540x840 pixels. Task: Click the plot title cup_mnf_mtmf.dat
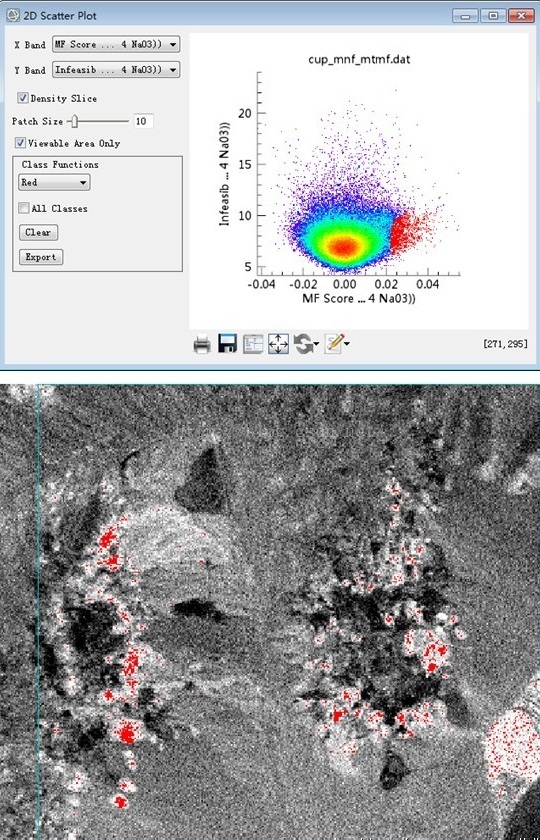point(359,59)
